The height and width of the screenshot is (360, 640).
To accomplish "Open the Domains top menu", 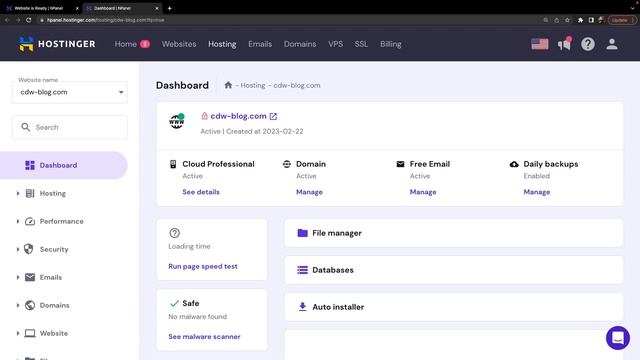I will point(300,44).
